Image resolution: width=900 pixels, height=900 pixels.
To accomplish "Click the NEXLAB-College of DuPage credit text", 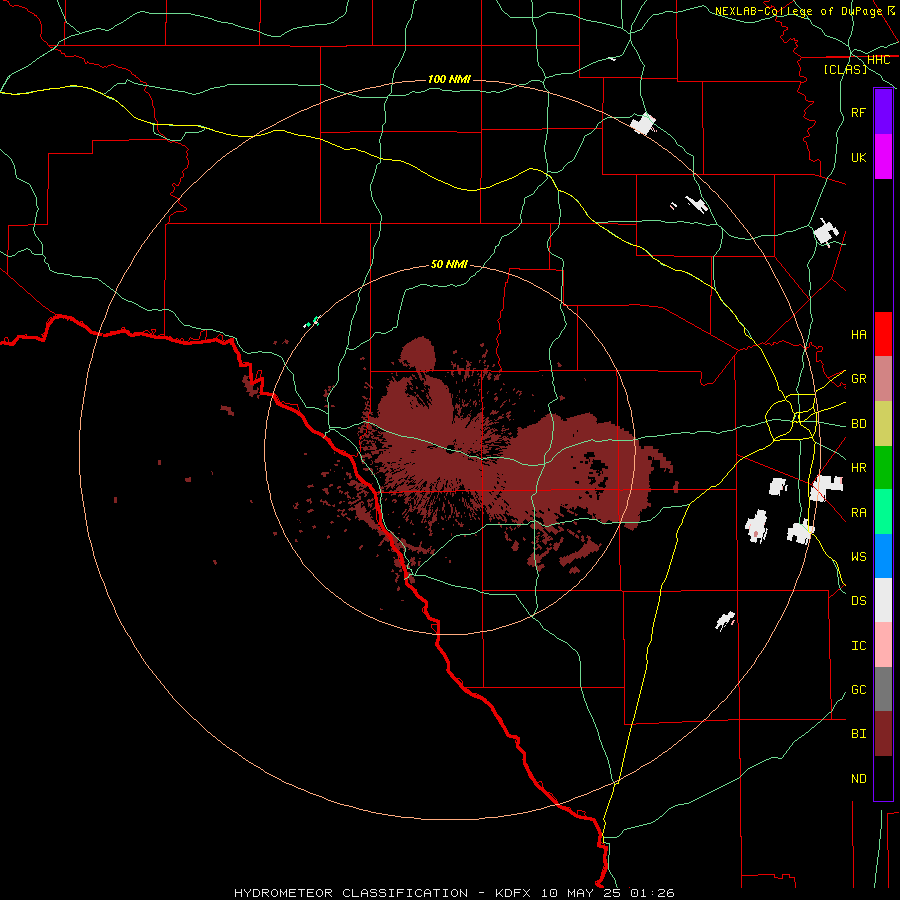I will pos(798,11).
